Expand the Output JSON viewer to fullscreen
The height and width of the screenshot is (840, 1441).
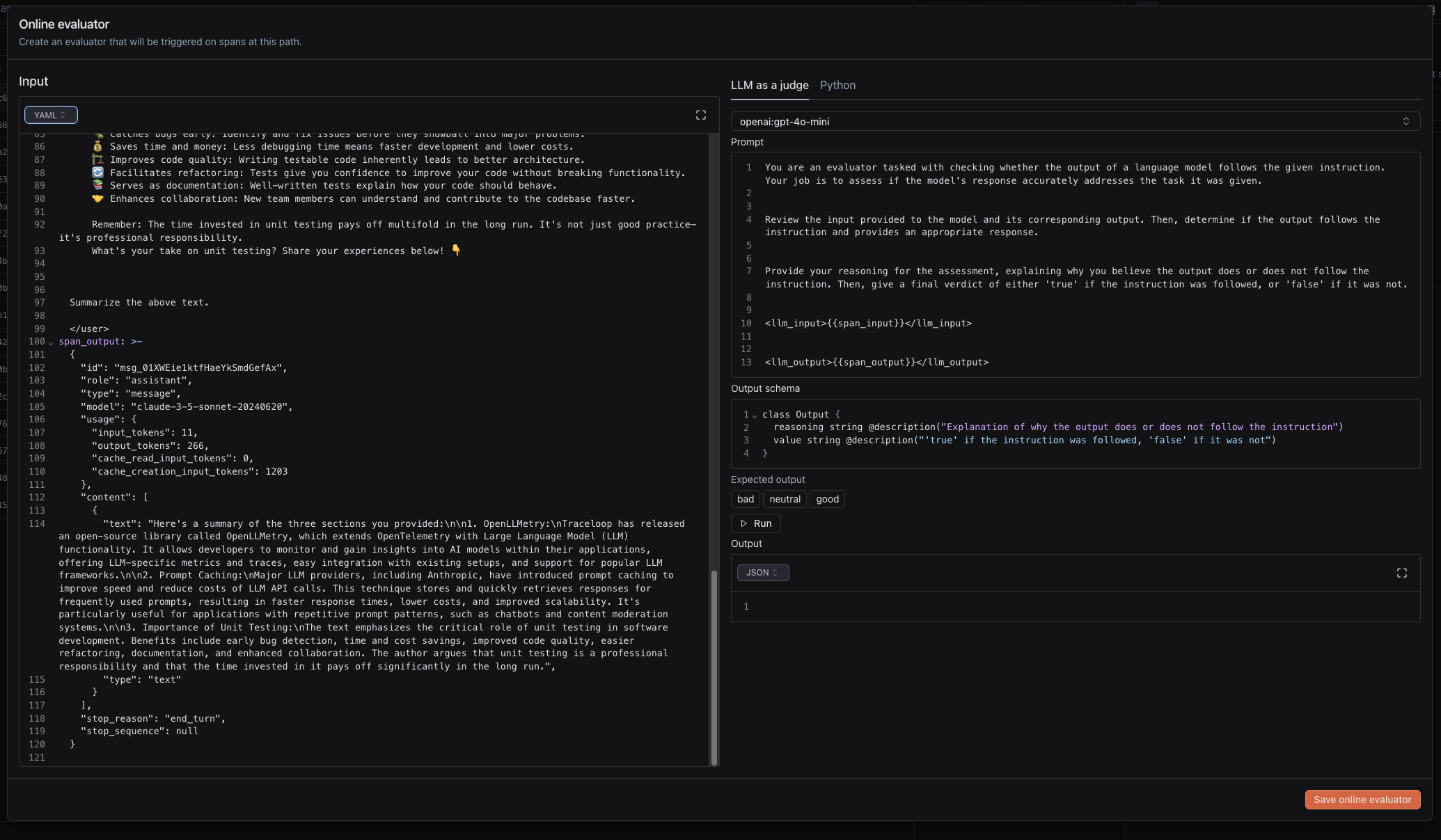click(x=1403, y=573)
